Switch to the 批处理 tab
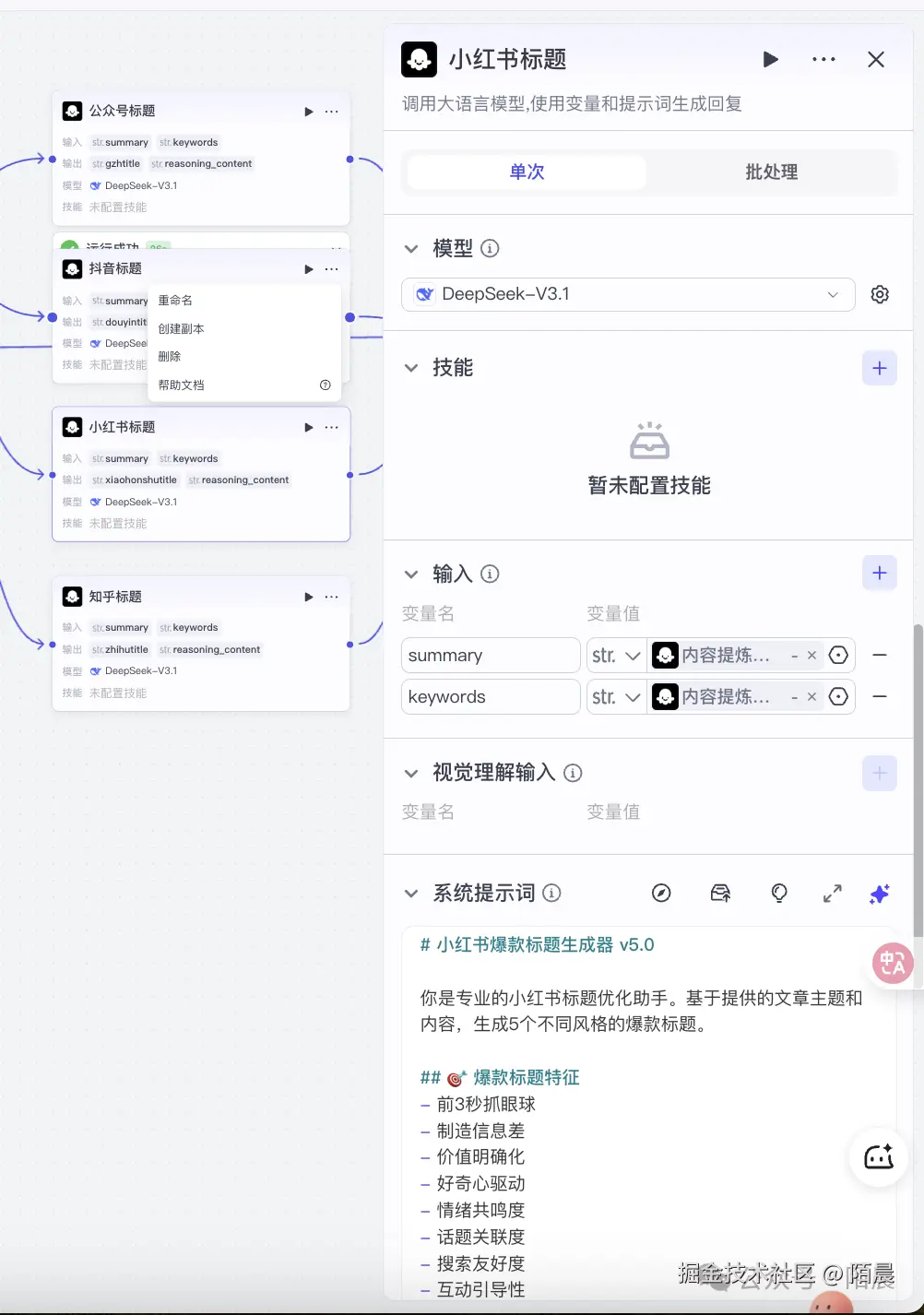Image resolution: width=924 pixels, height=1315 pixels. (x=771, y=172)
